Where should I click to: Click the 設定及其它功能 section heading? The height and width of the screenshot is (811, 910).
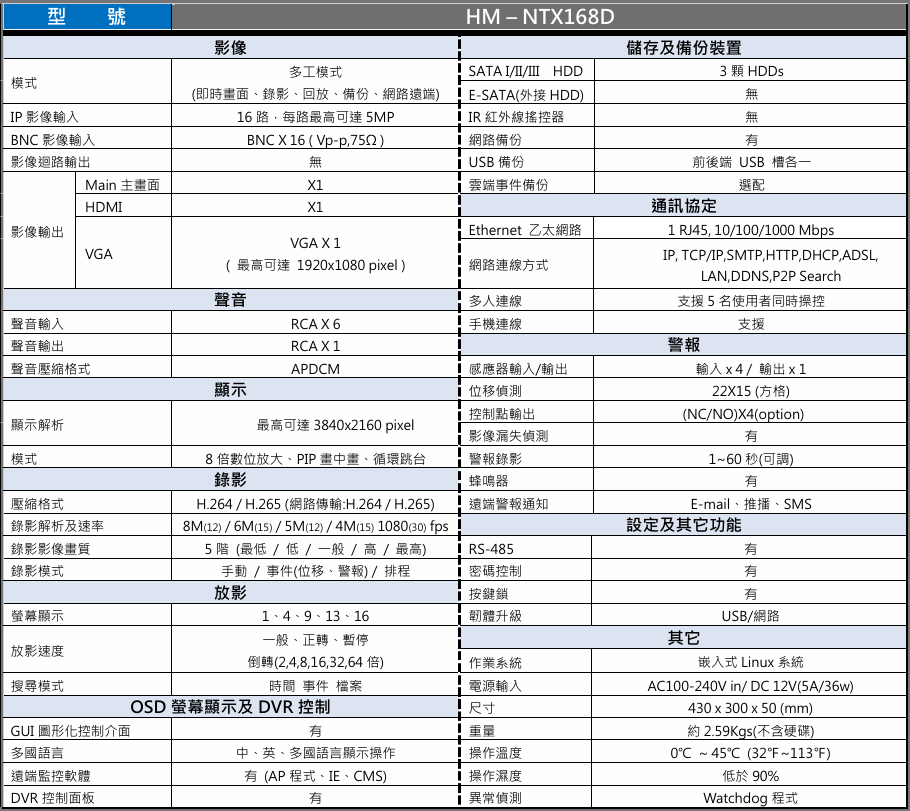pos(683,525)
